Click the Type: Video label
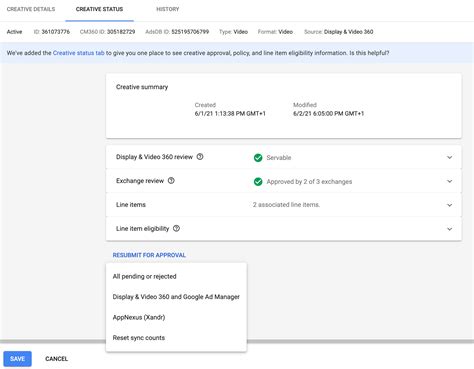This screenshot has width=474, height=369. tap(233, 32)
